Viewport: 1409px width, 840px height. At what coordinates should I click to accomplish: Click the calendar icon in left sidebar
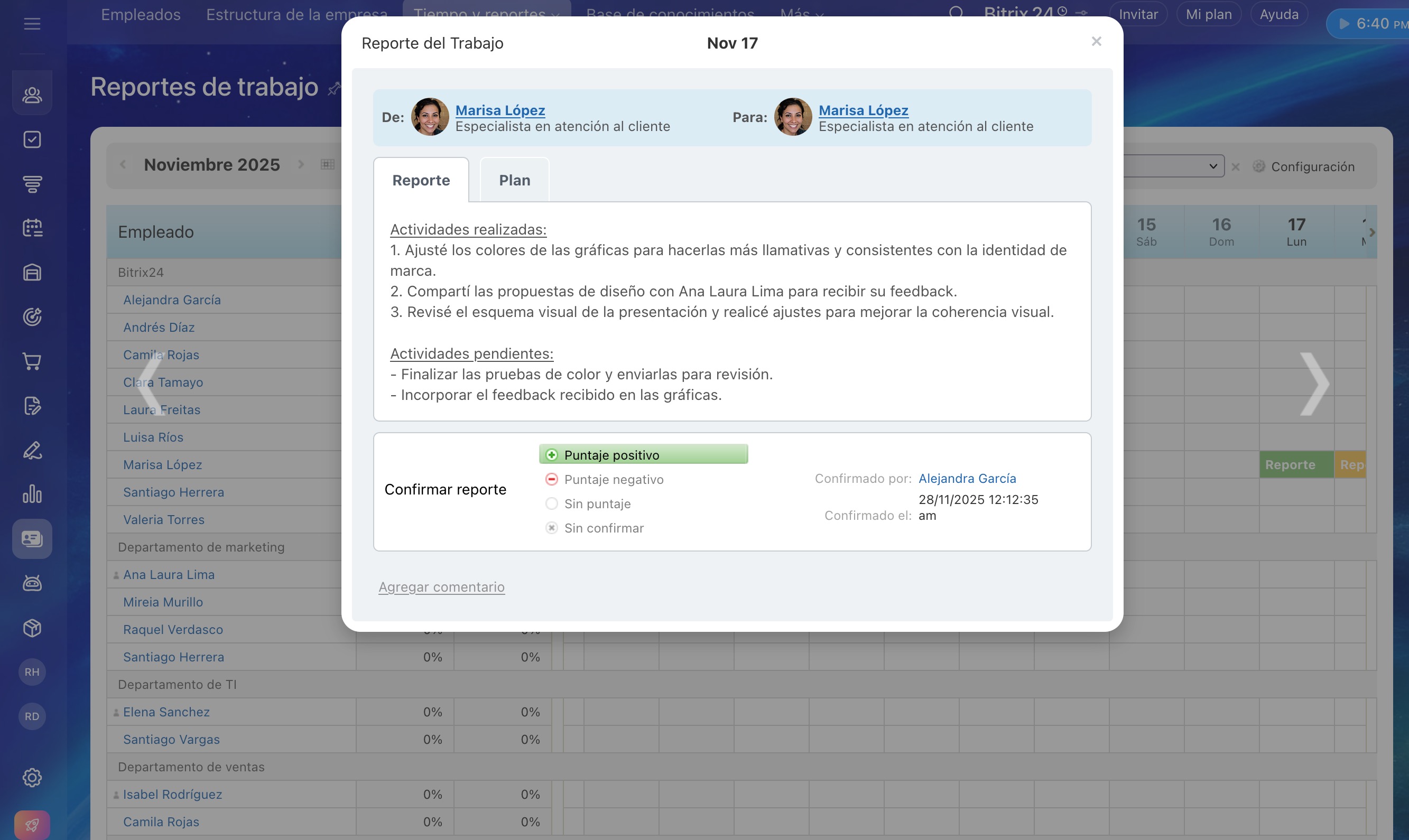pyautogui.click(x=32, y=228)
